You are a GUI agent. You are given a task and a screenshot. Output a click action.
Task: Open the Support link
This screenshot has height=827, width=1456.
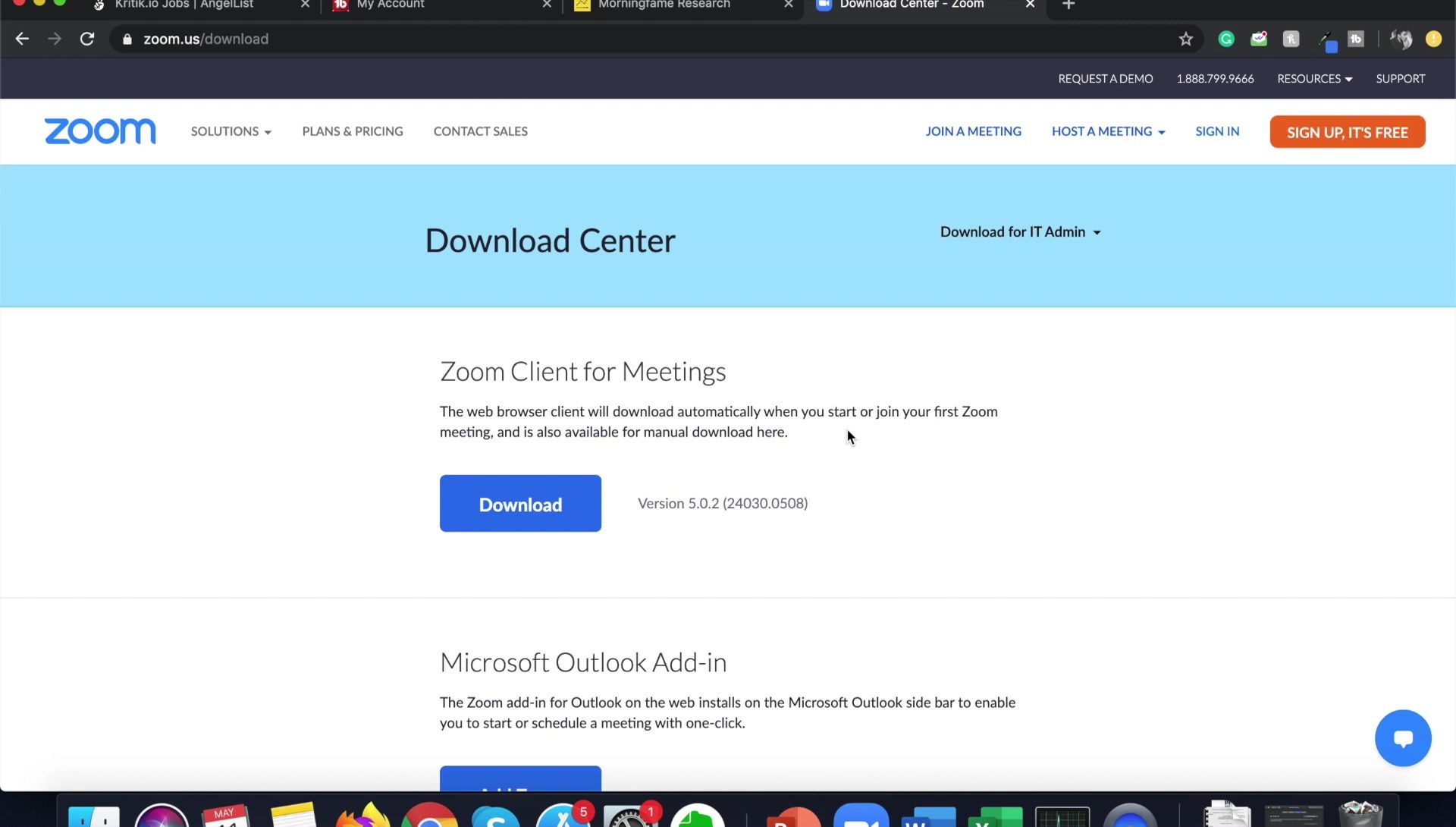[1400, 79]
